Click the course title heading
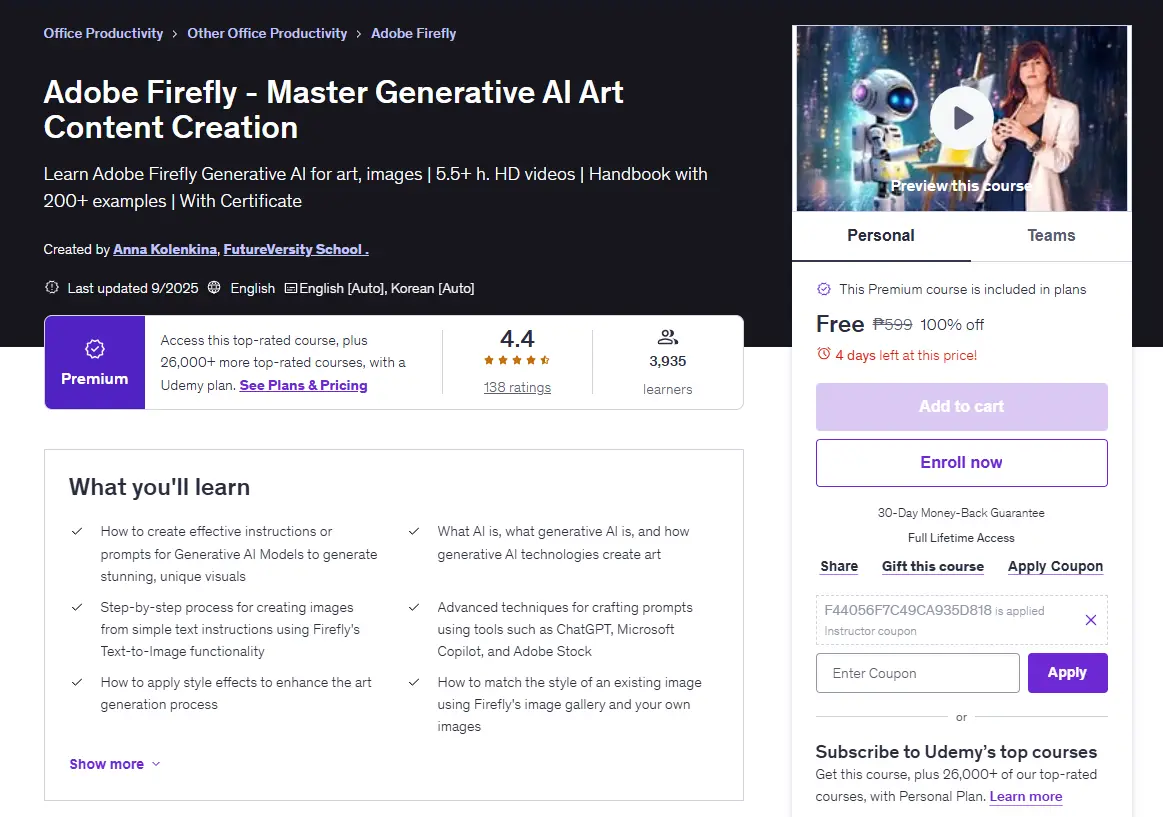 [334, 110]
